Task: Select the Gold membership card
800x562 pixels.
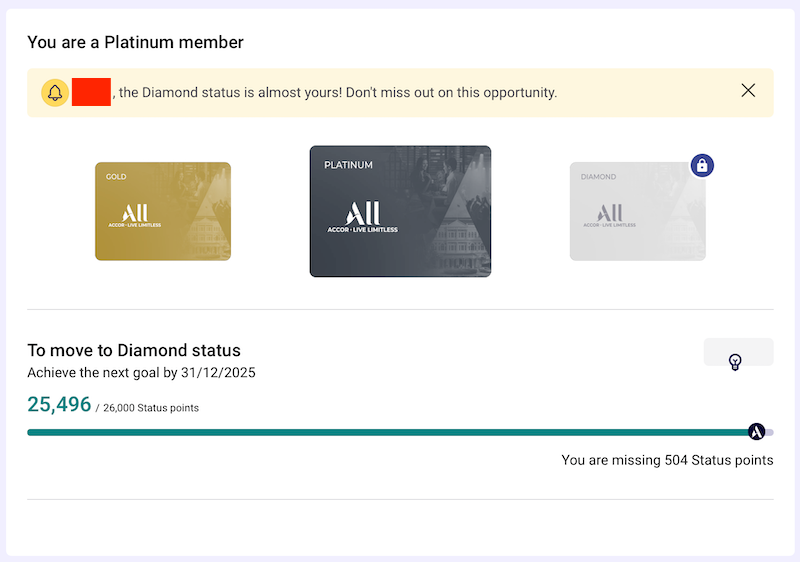Action: [163, 211]
